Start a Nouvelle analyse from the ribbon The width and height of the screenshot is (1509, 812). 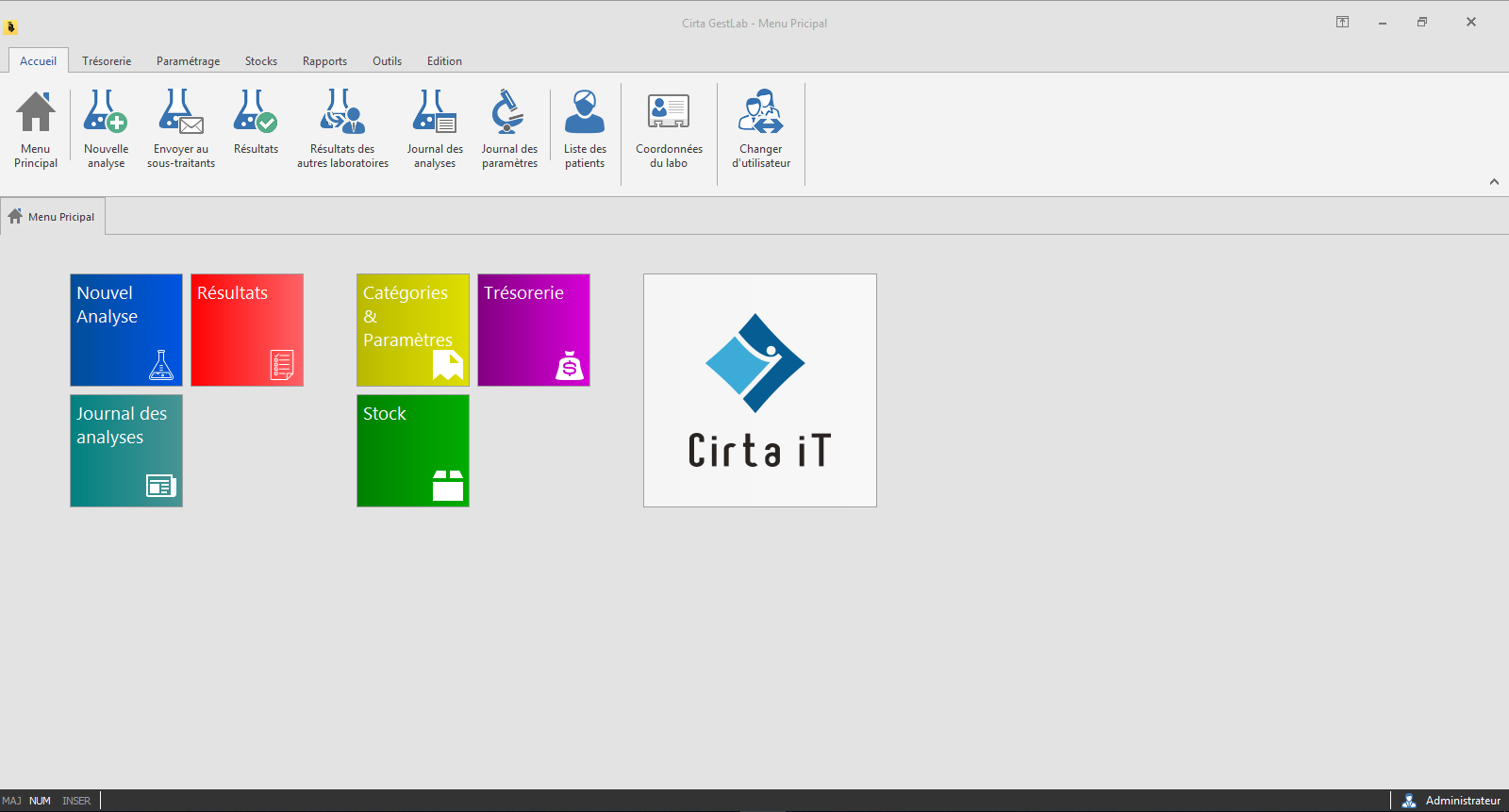tap(106, 129)
